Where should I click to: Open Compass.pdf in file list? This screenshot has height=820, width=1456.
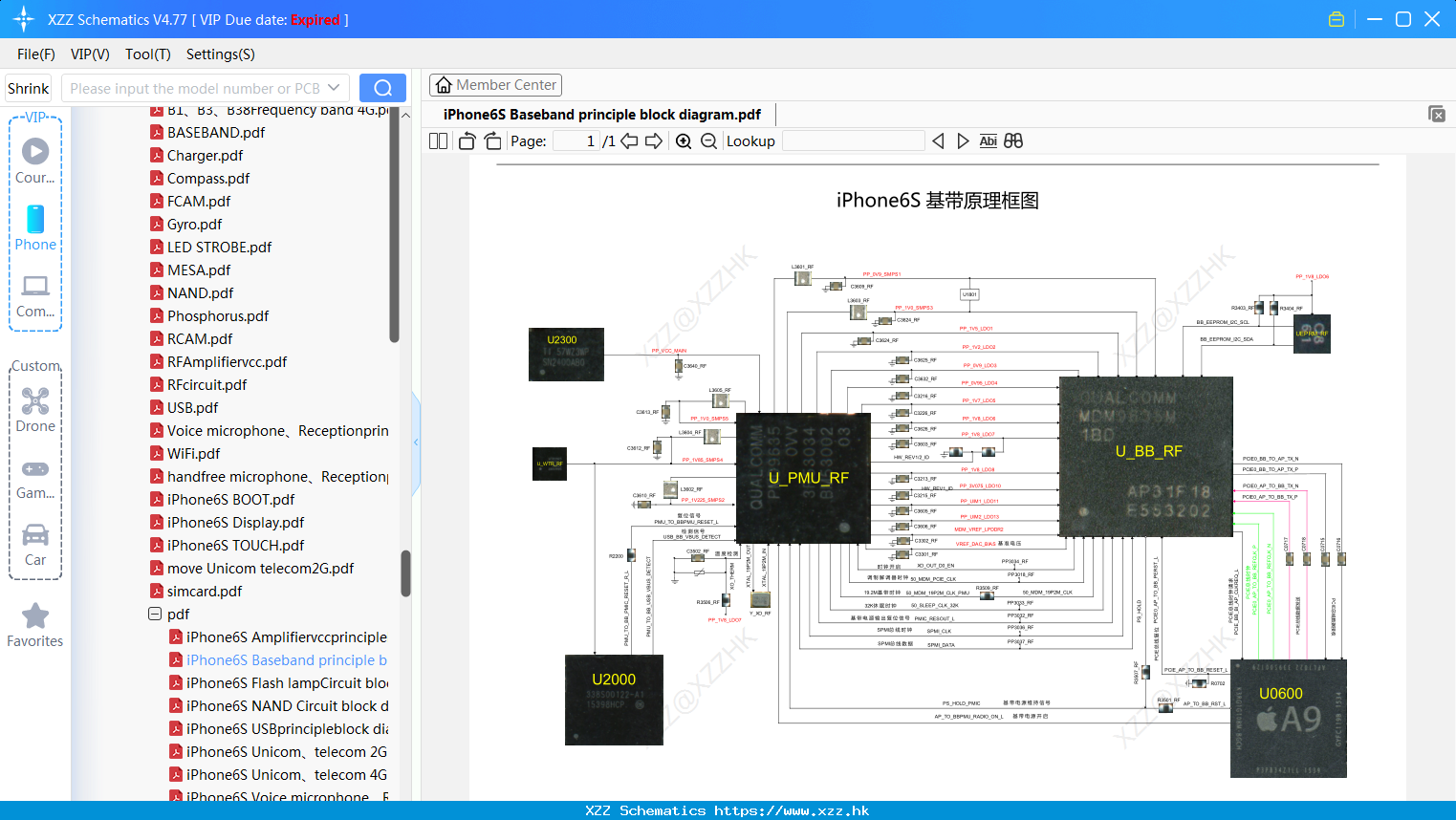point(208,179)
